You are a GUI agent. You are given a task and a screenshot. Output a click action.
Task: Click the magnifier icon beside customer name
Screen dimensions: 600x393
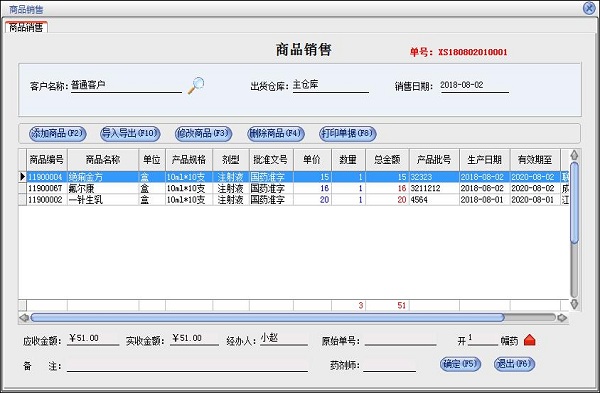(x=196, y=85)
